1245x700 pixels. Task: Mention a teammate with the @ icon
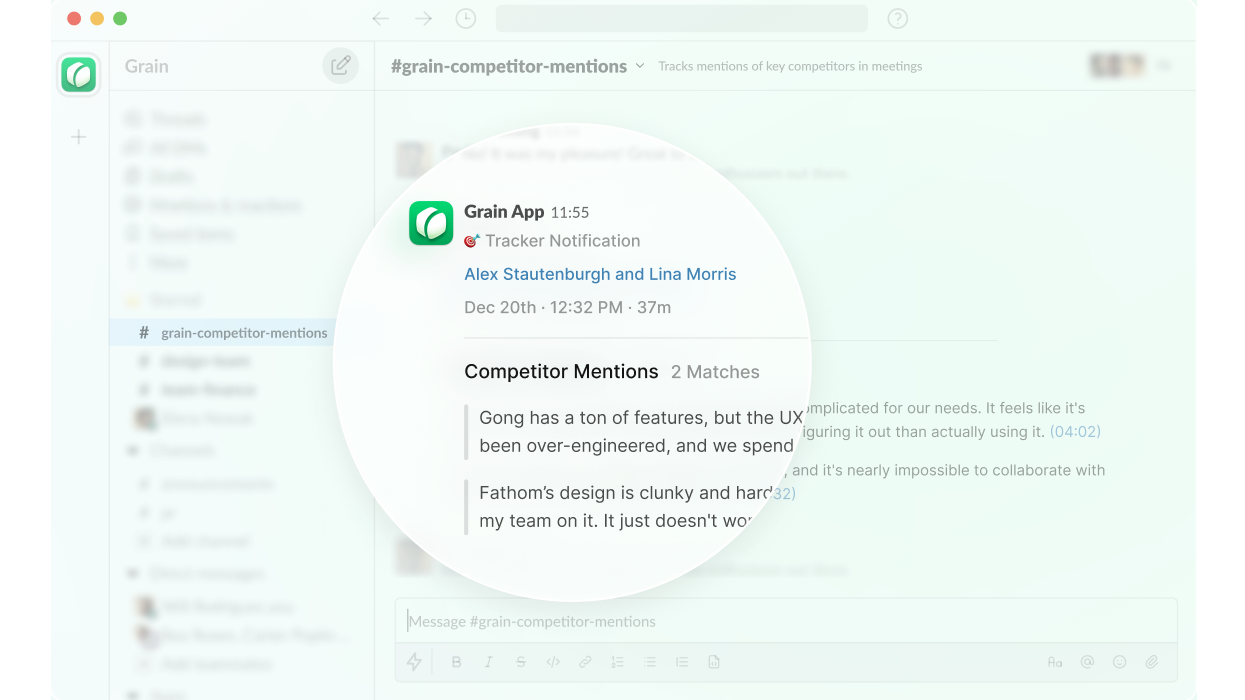tap(1087, 661)
